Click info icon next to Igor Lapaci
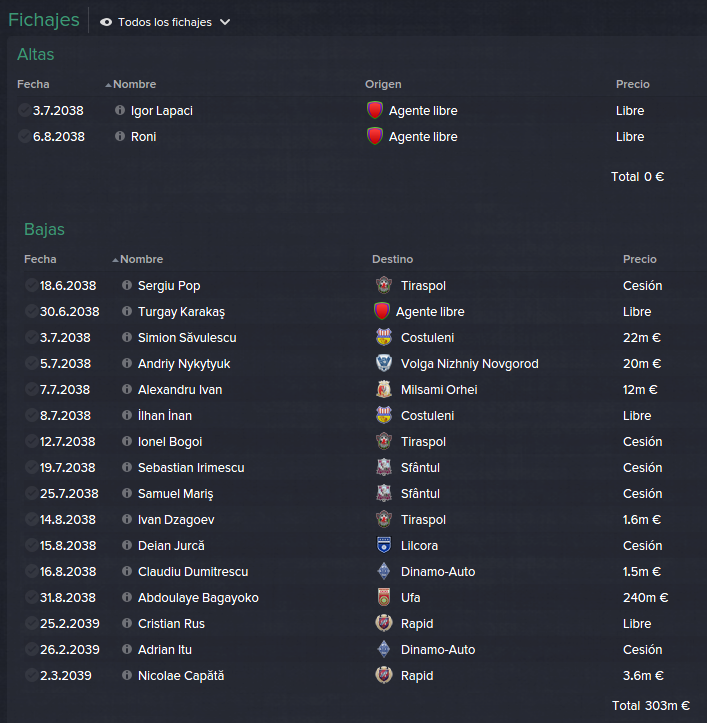 point(120,110)
